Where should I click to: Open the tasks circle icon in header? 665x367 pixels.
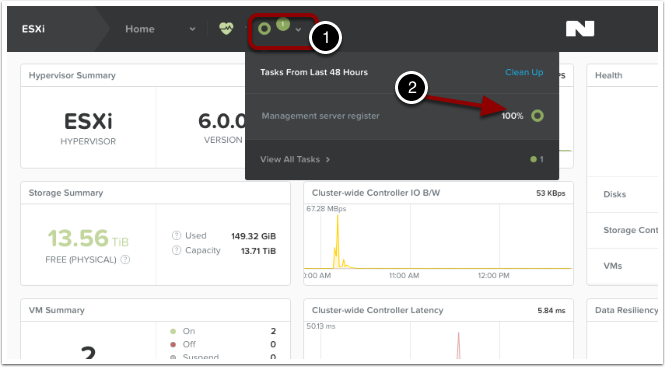click(x=264, y=29)
